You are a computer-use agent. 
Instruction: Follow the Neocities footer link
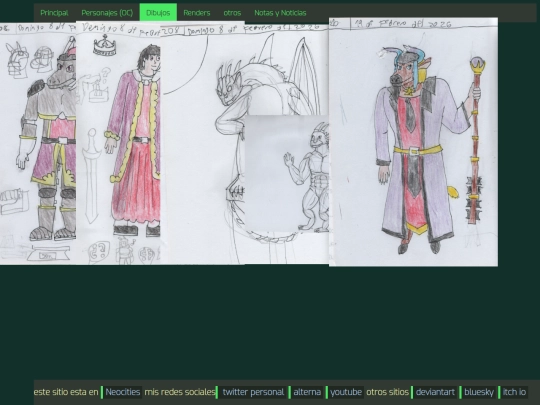[123, 392]
